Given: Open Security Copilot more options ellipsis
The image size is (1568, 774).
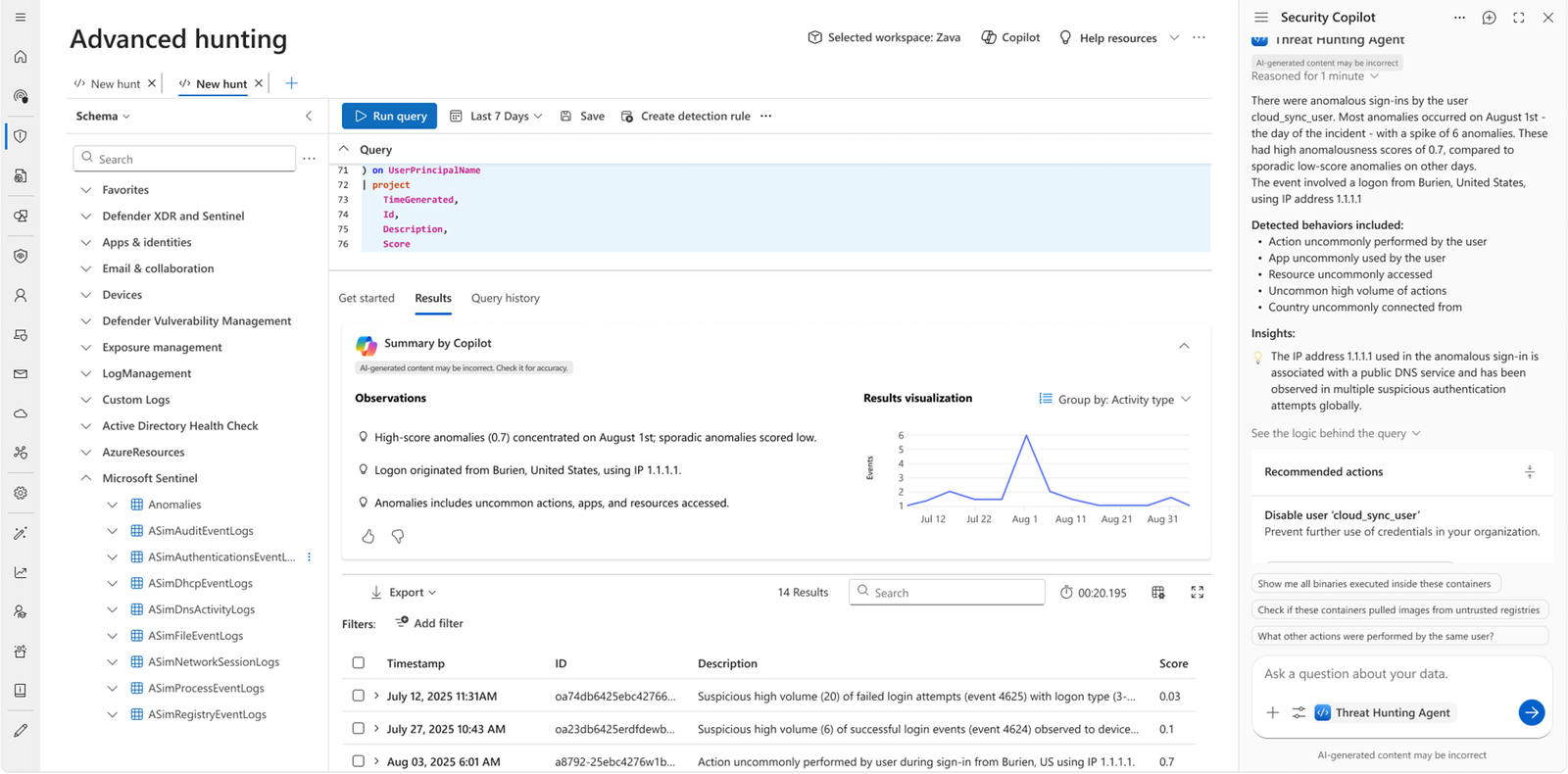Looking at the screenshot, I should (x=1460, y=18).
